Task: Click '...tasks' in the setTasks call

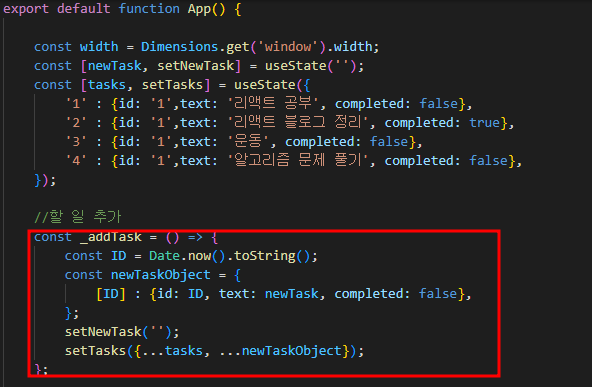Action: point(172,351)
